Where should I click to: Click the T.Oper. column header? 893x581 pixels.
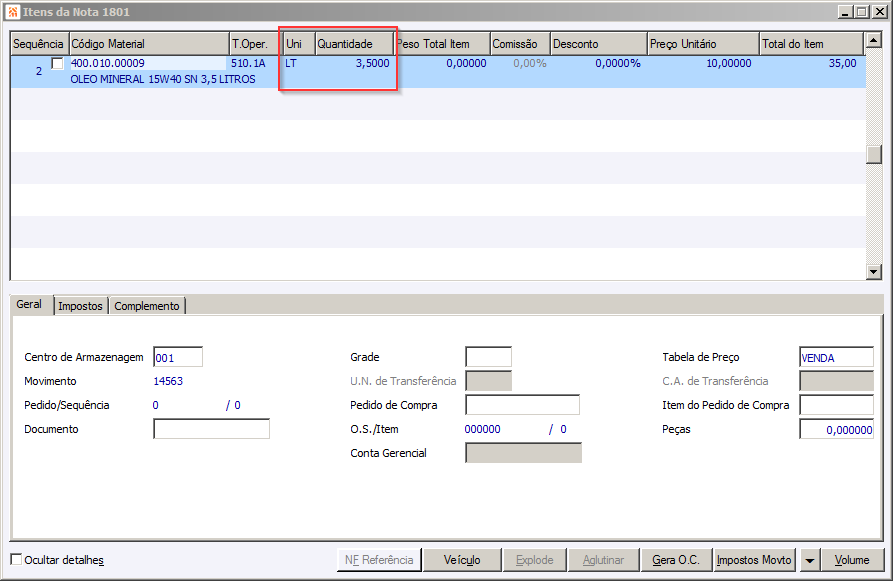(x=256, y=44)
